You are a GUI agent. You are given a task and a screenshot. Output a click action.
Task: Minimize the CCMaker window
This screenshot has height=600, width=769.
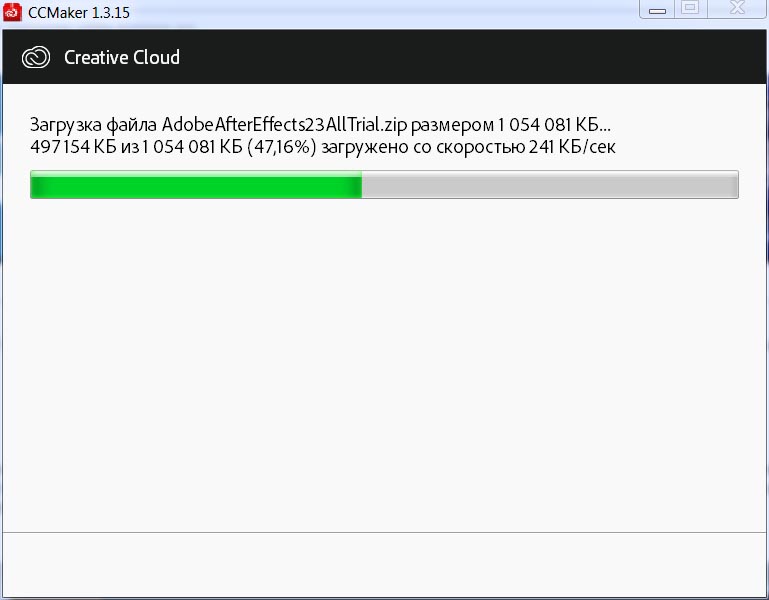(x=657, y=10)
